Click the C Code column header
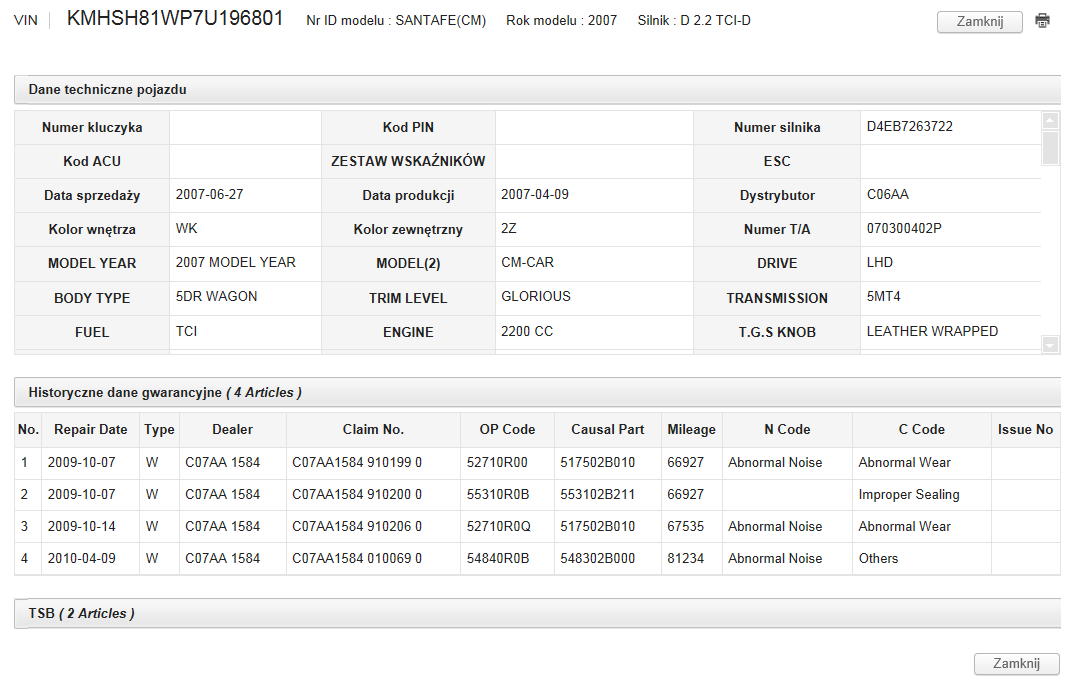 click(921, 429)
